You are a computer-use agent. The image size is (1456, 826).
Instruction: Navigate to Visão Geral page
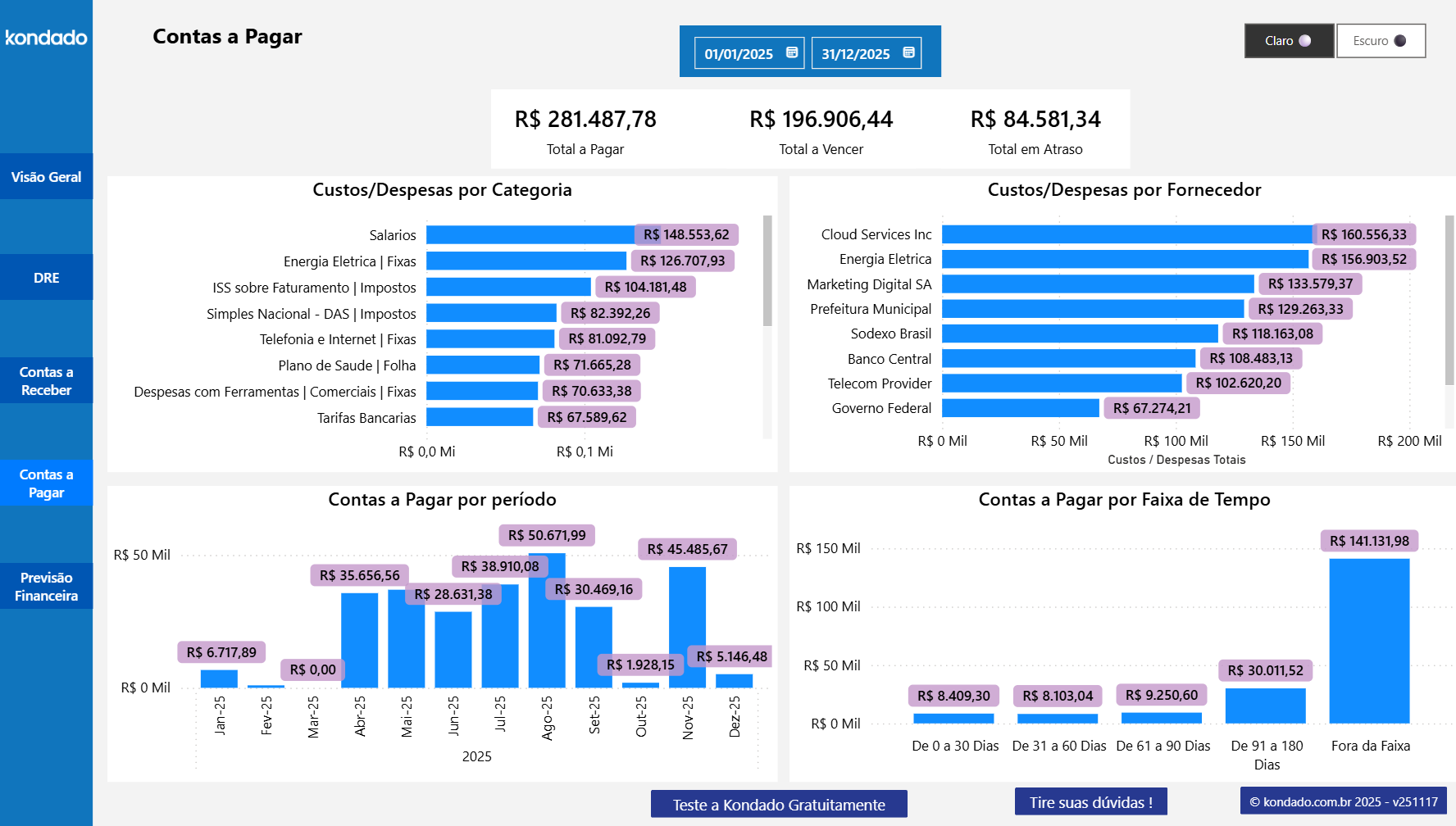pos(46,176)
